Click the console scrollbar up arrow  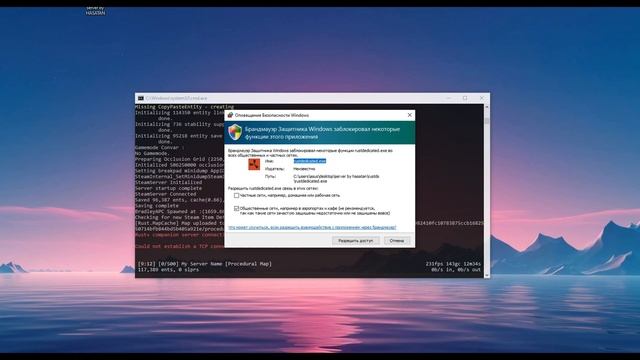[x=487, y=107]
